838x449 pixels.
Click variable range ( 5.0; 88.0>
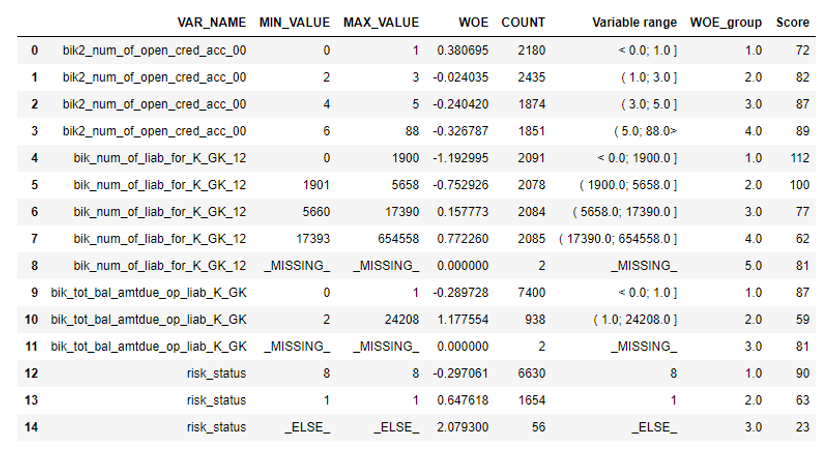[646, 131]
